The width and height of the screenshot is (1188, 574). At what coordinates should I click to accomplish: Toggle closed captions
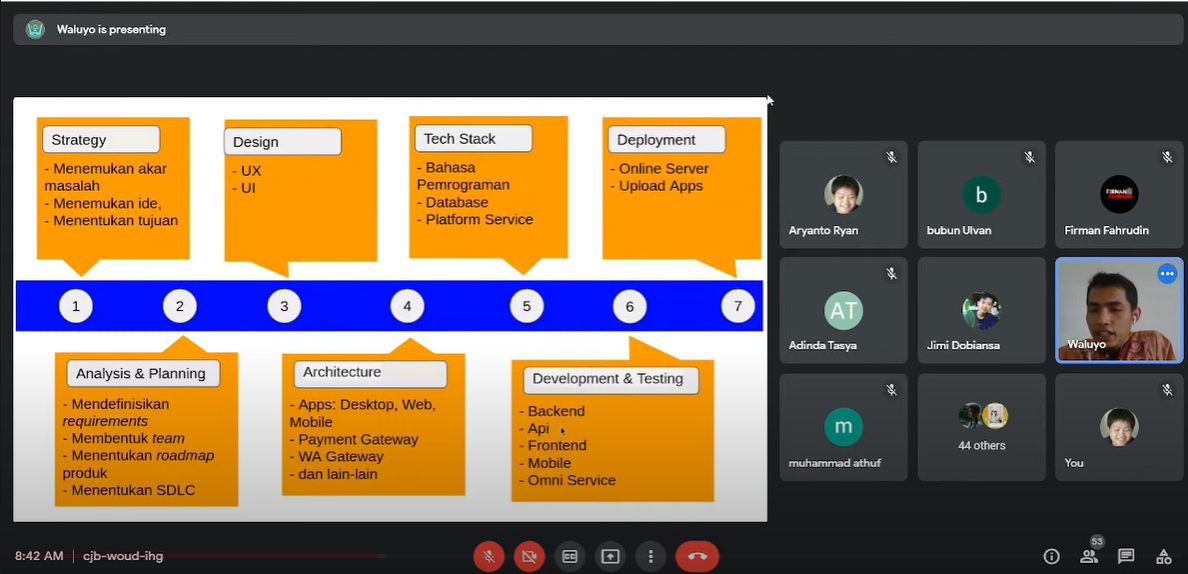[570, 556]
